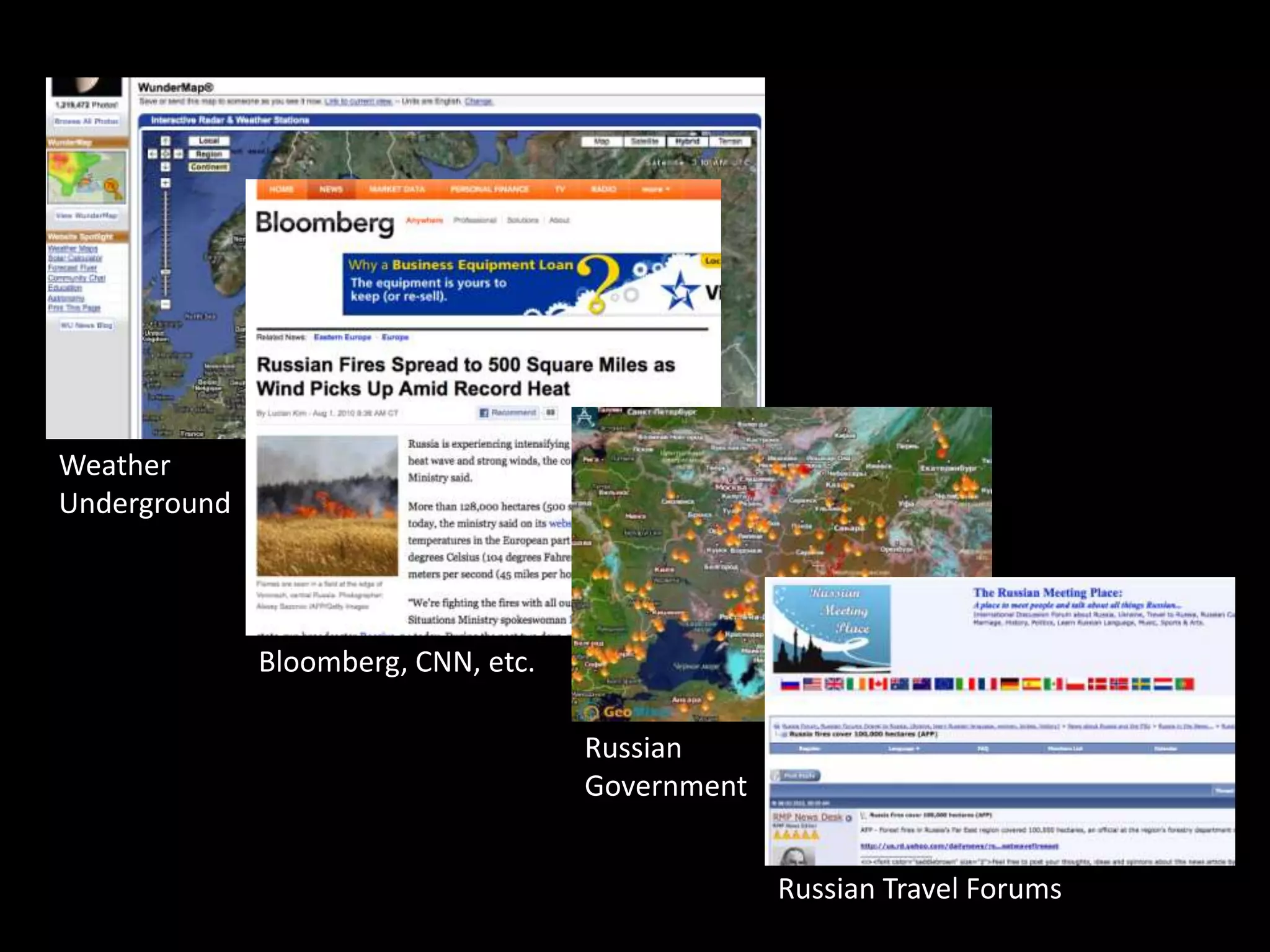This screenshot has width=1270, height=952.
Task: Open the Forecast Flyer sidebar link
Action: (73, 268)
